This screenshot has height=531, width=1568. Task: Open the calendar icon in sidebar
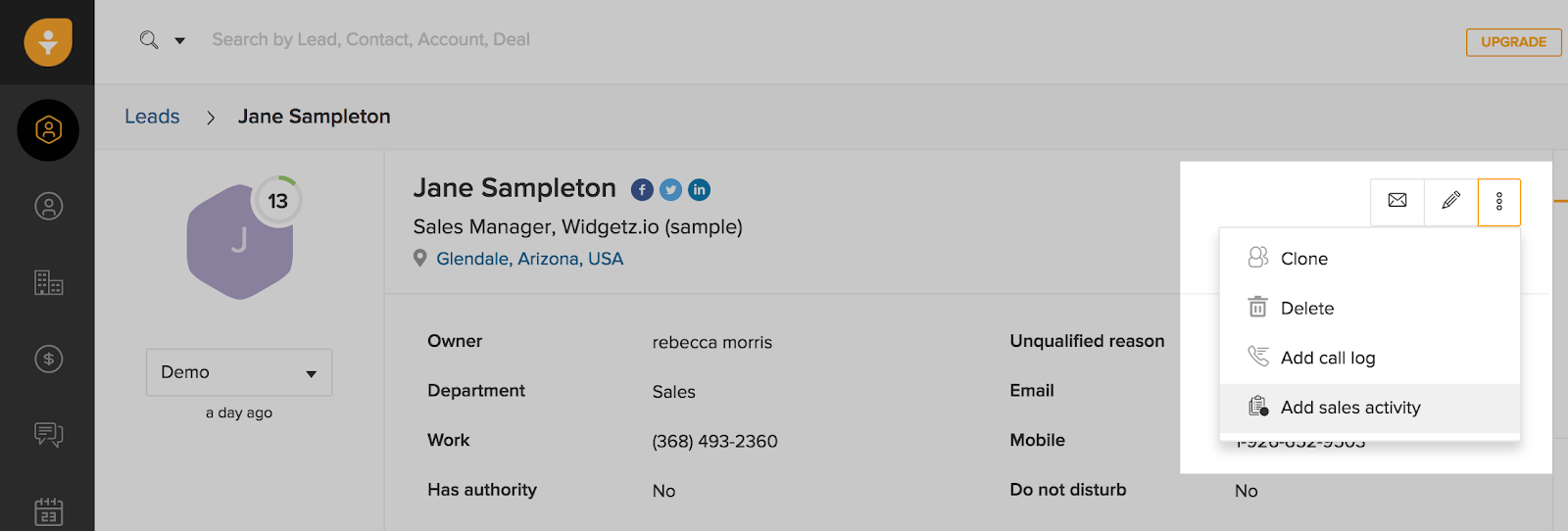[x=48, y=510]
